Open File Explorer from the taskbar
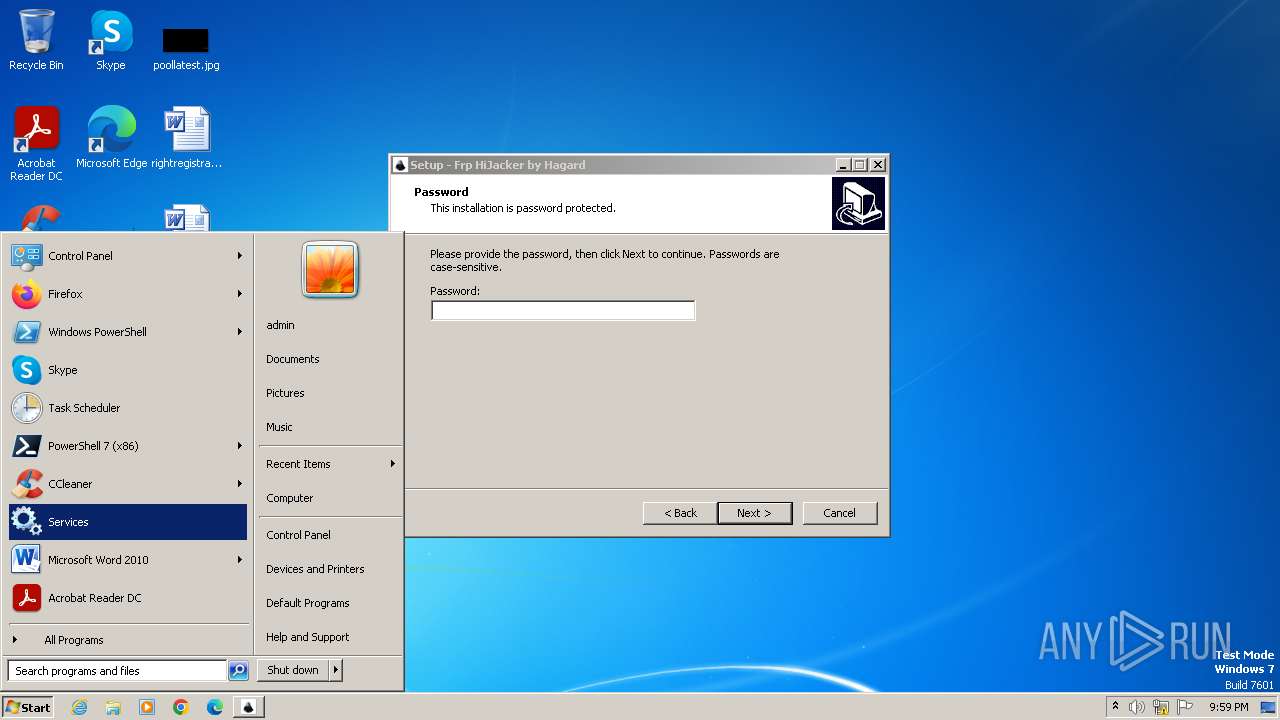The height and width of the screenshot is (720, 1280). (113, 707)
